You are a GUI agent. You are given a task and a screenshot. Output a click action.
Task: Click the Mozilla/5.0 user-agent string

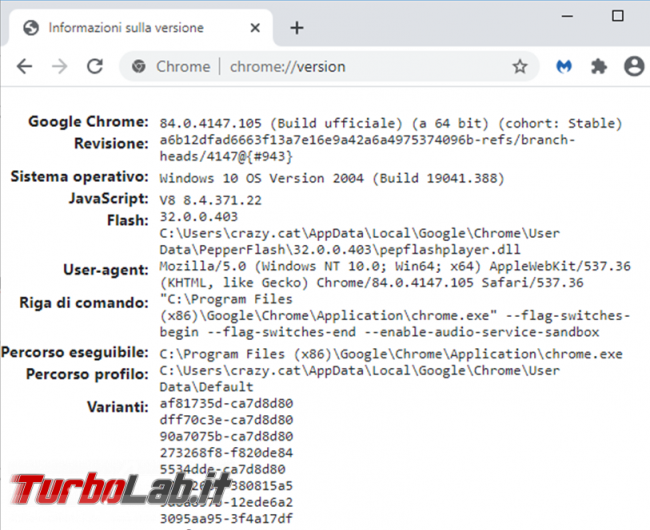pyautogui.click(x=395, y=274)
